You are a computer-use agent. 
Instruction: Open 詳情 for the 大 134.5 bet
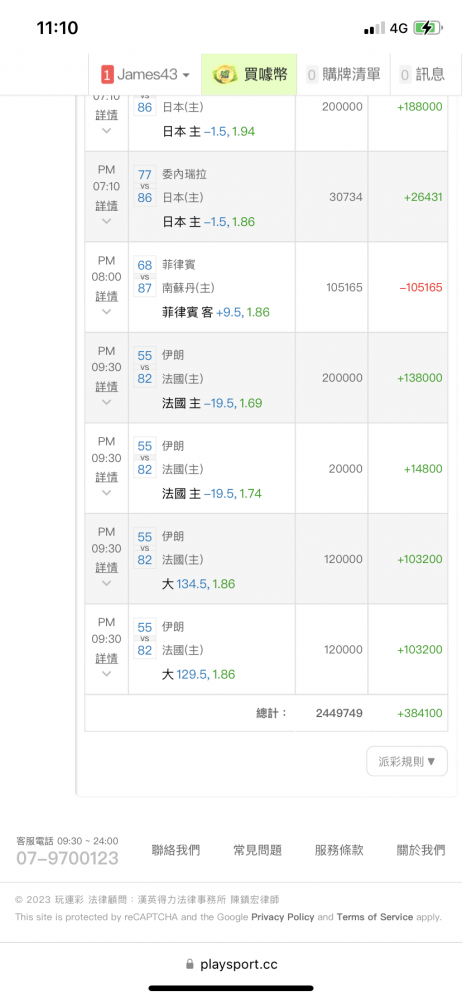click(x=107, y=568)
